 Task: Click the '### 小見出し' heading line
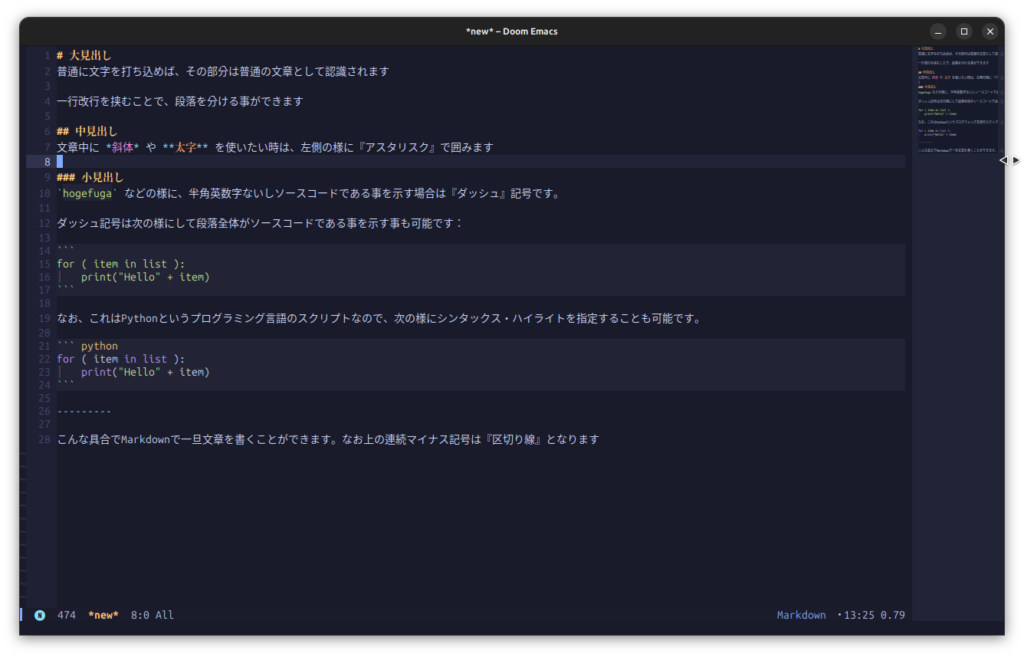point(90,177)
